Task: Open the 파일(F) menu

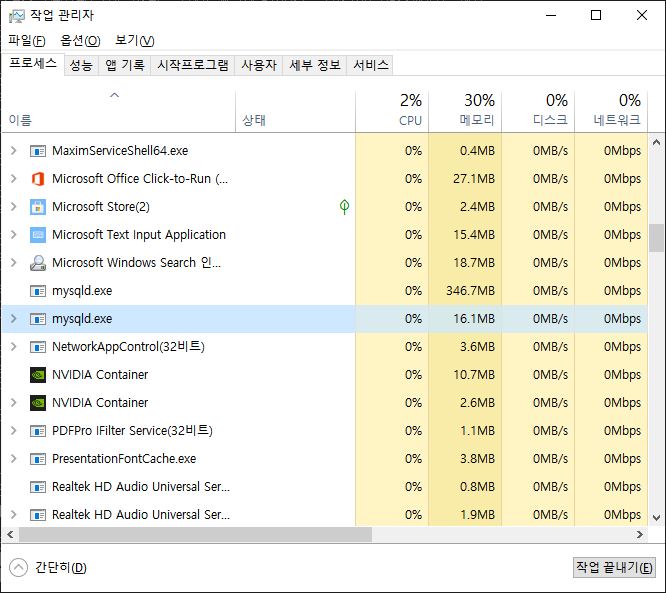Action: pos(27,40)
